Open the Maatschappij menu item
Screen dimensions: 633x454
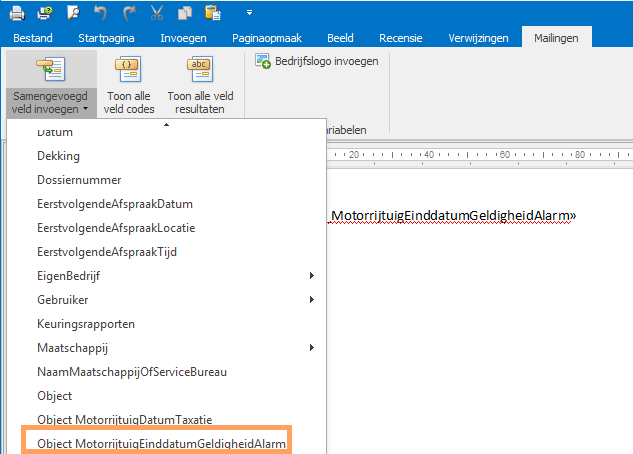click(166, 348)
